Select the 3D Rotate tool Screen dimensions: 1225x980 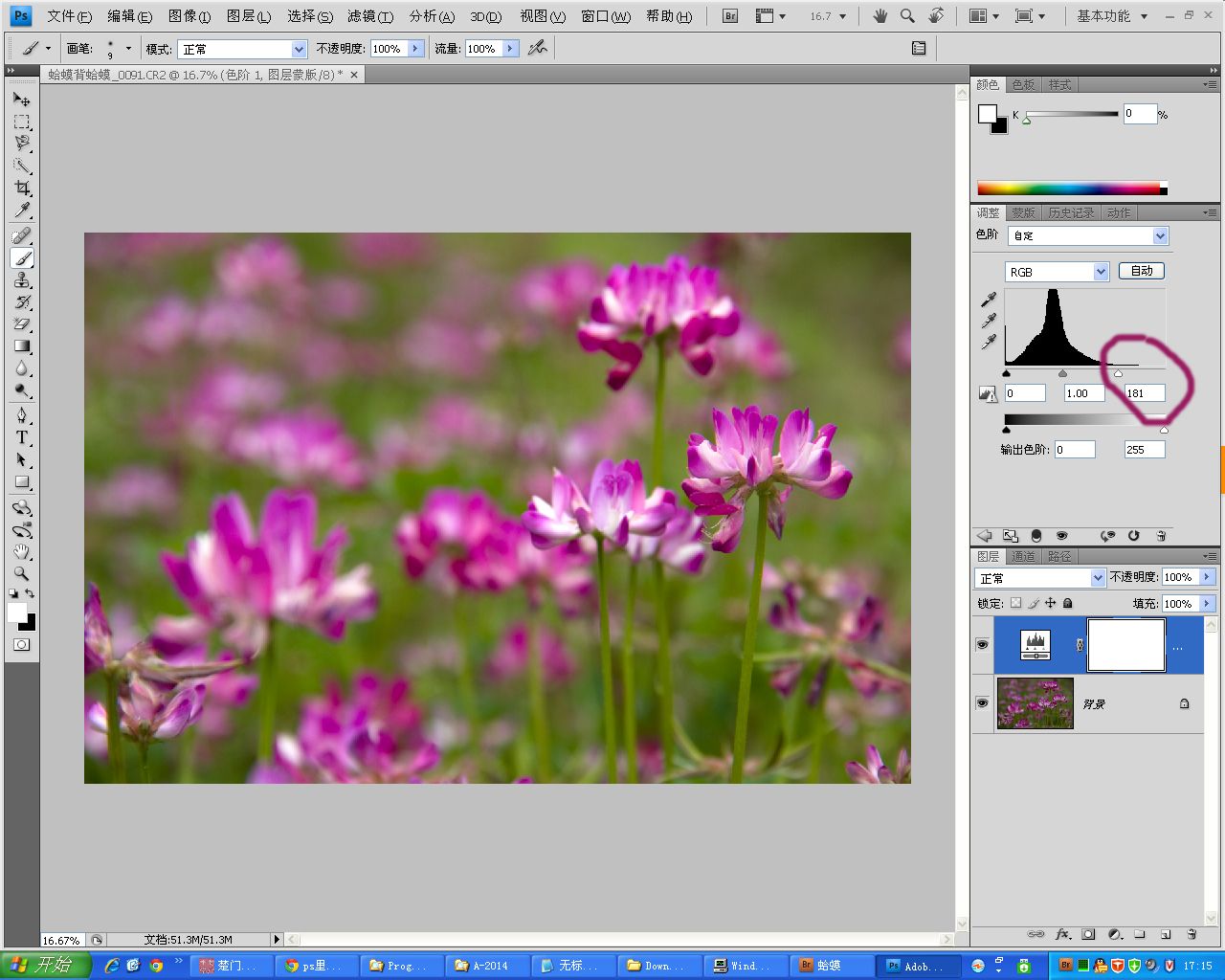(22, 507)
